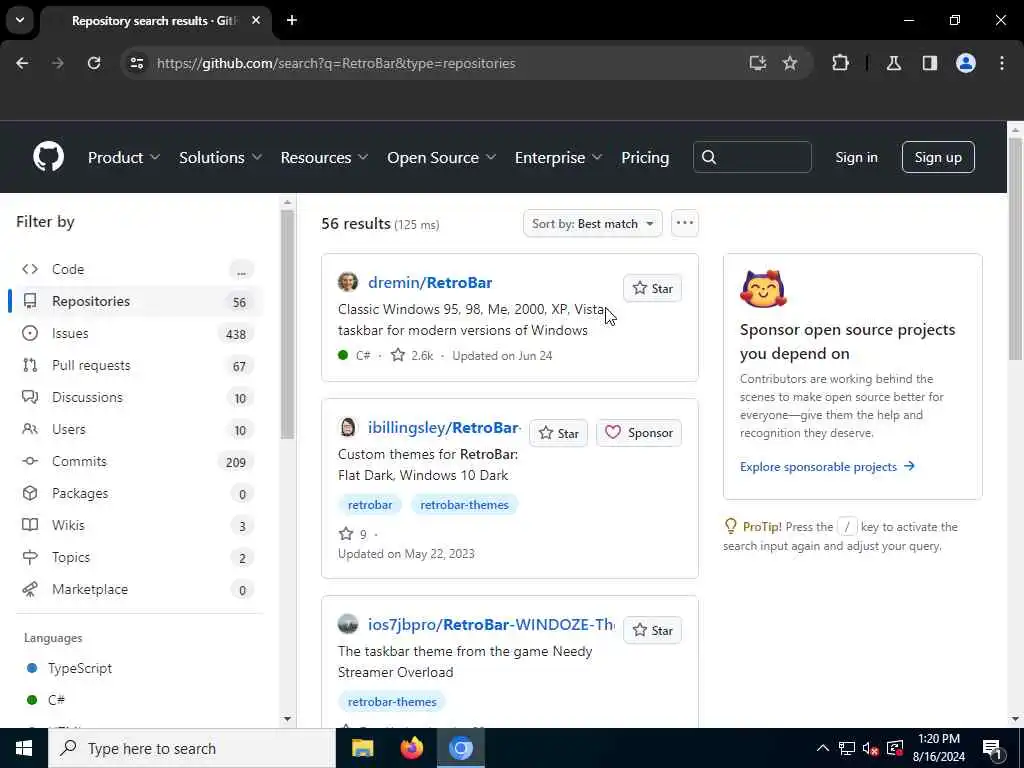
Task: Expand the Open Source navigation menu
Action: pos(441,157)
